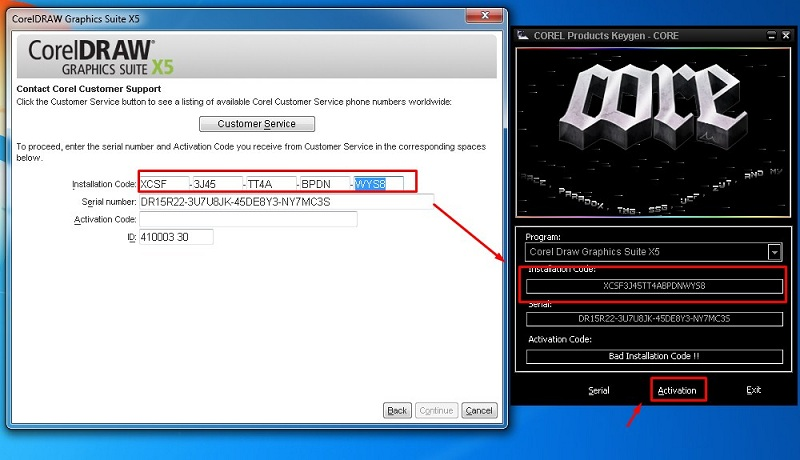The width and height of the screenshot is (800, 460).
Task: Click the keygen Installation Code text box
Action: [654, 287]
